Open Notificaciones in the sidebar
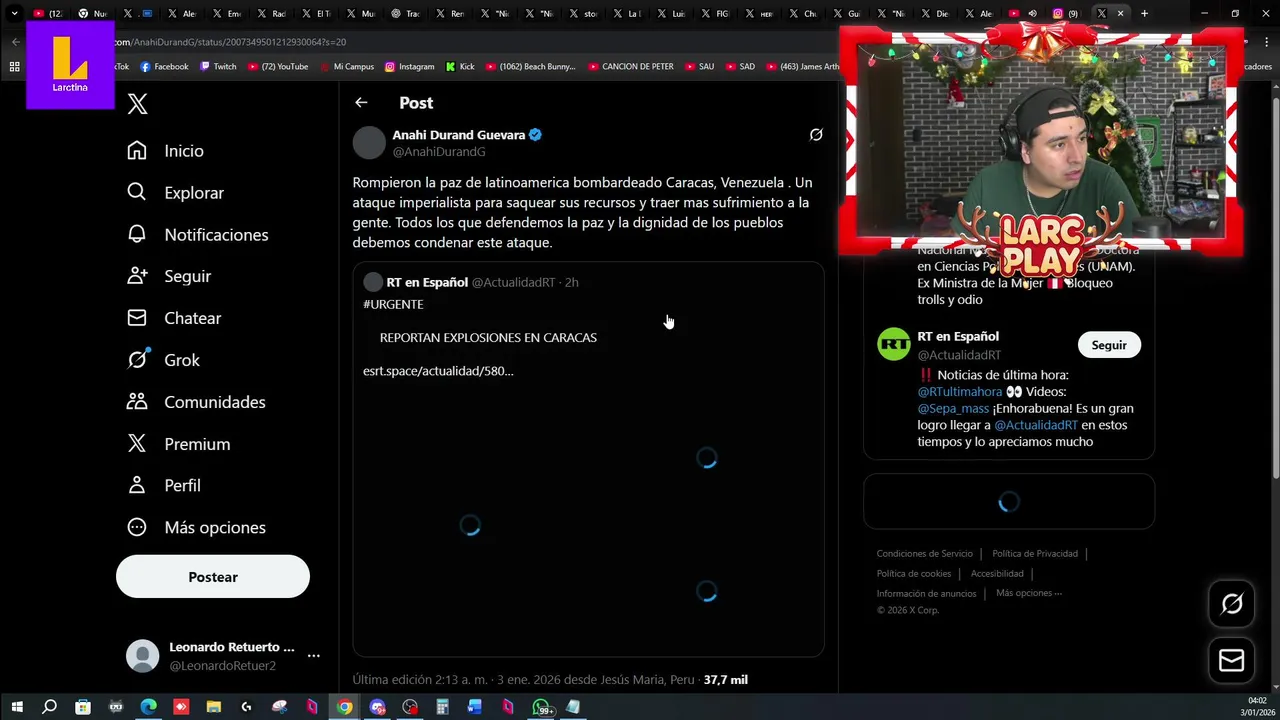 [x=198, y=235]
